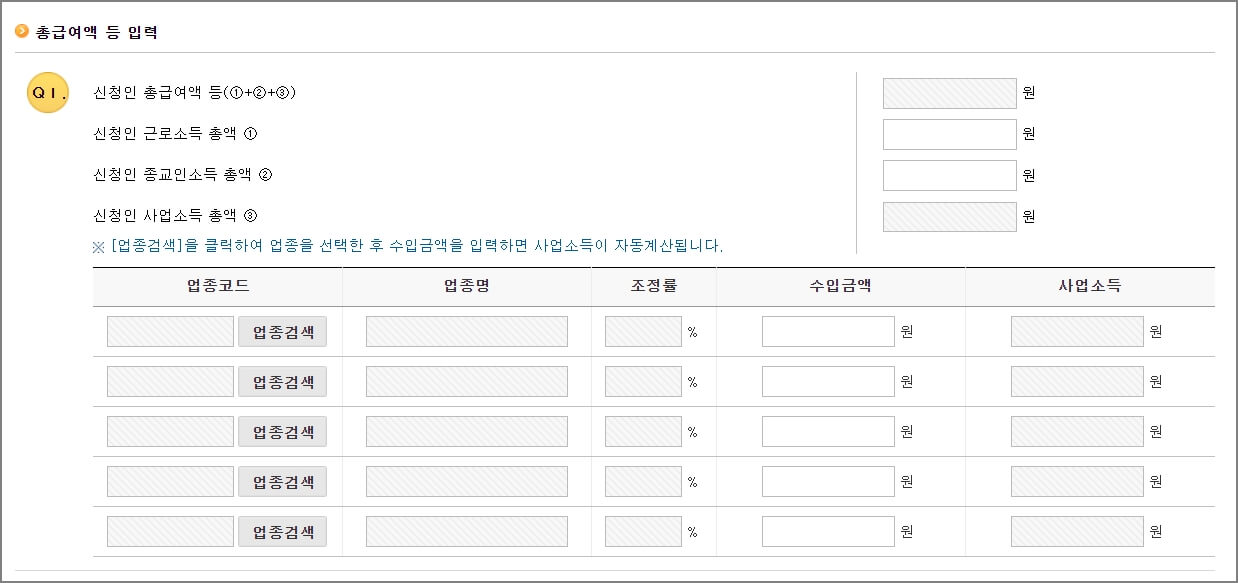Click the 업종코드 column header
Viewport: 1238px width, 583px height.
click(x=218, y=286)
